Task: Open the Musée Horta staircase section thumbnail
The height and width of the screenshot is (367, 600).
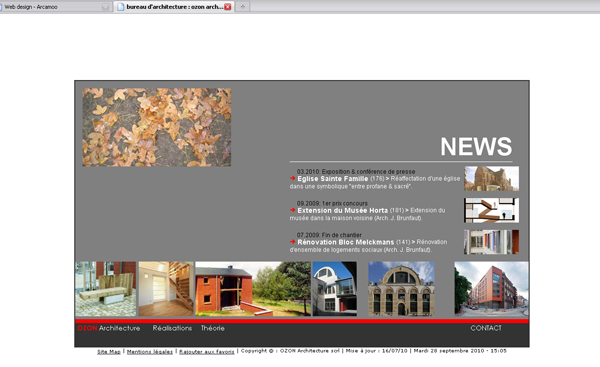Action: tap(491, 210)
